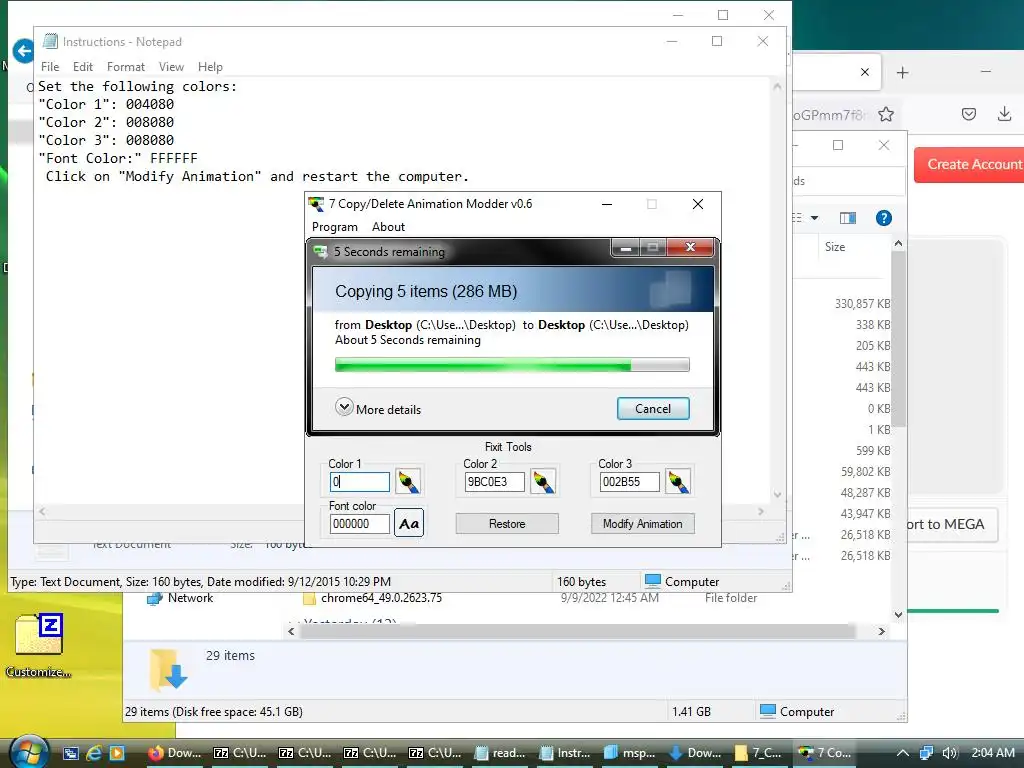Launch Internet Explorer from quick launch

(94, 753)
